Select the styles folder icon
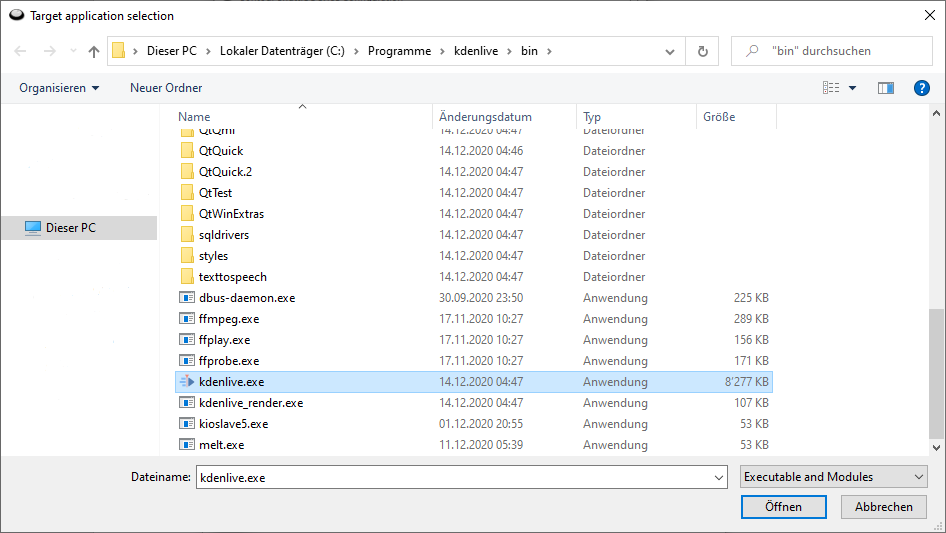 tap(187, 256)
